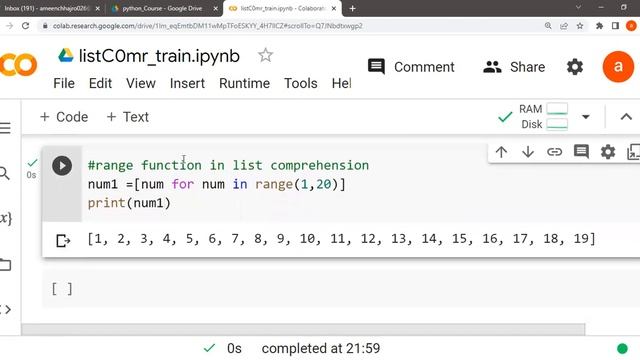
Task: Click the empty code cell below
Action: pyautogui.click(x=341, y=289)
